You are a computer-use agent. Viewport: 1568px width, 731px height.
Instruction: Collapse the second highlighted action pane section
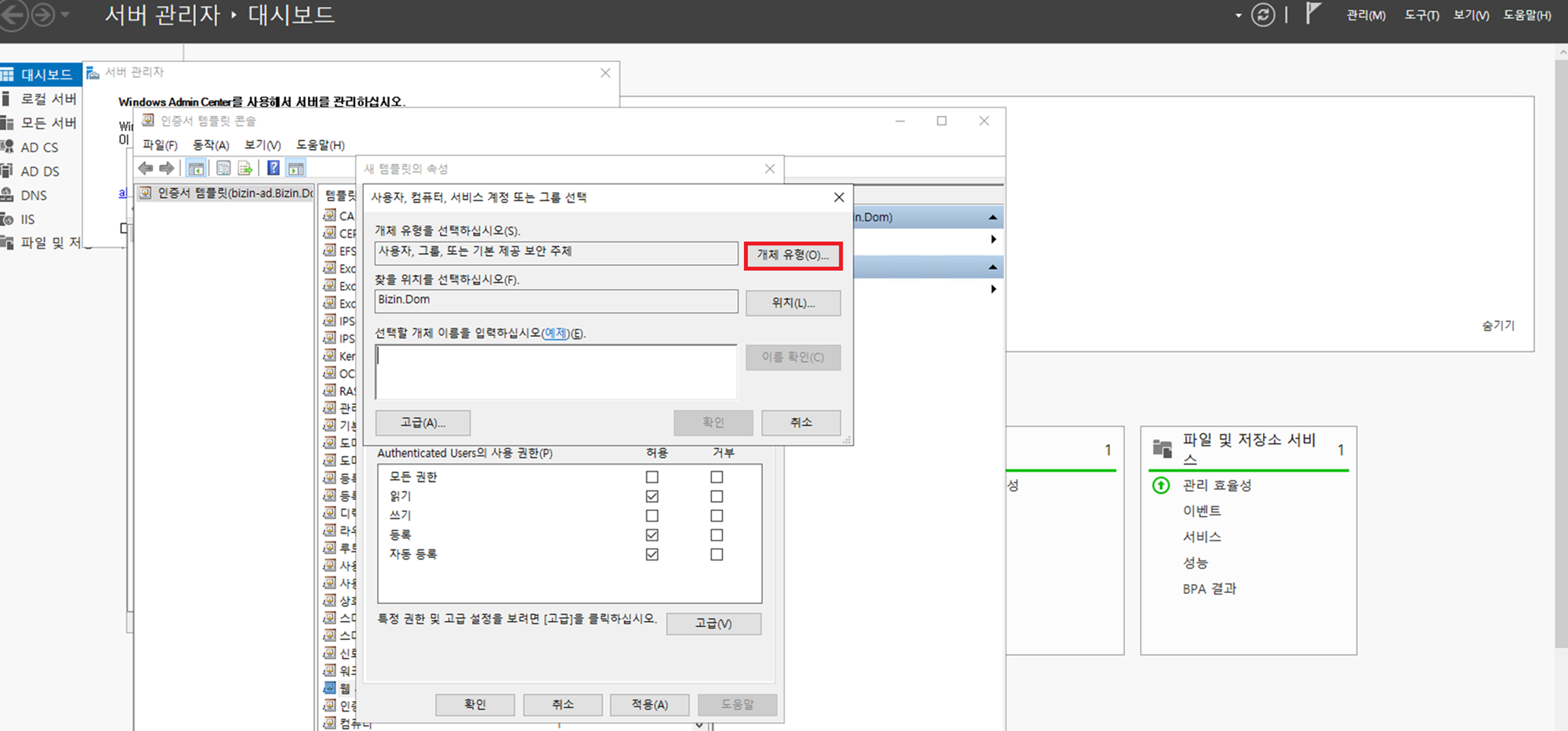(x=993, y=267)
